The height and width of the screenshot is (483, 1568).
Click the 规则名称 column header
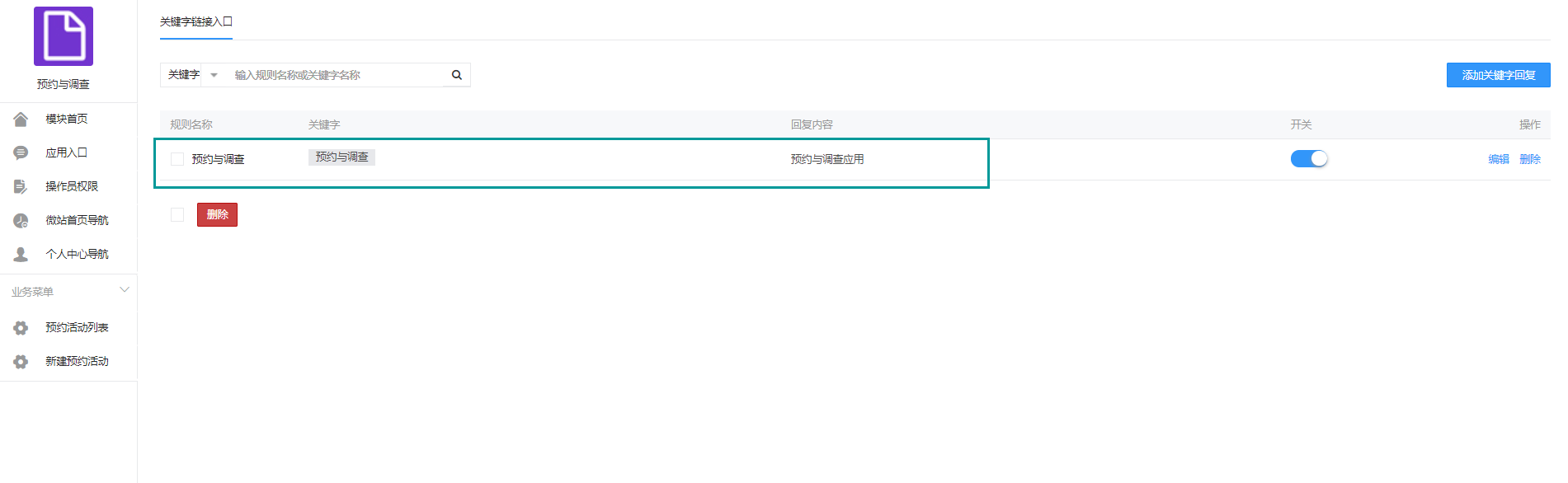(191, 124)
